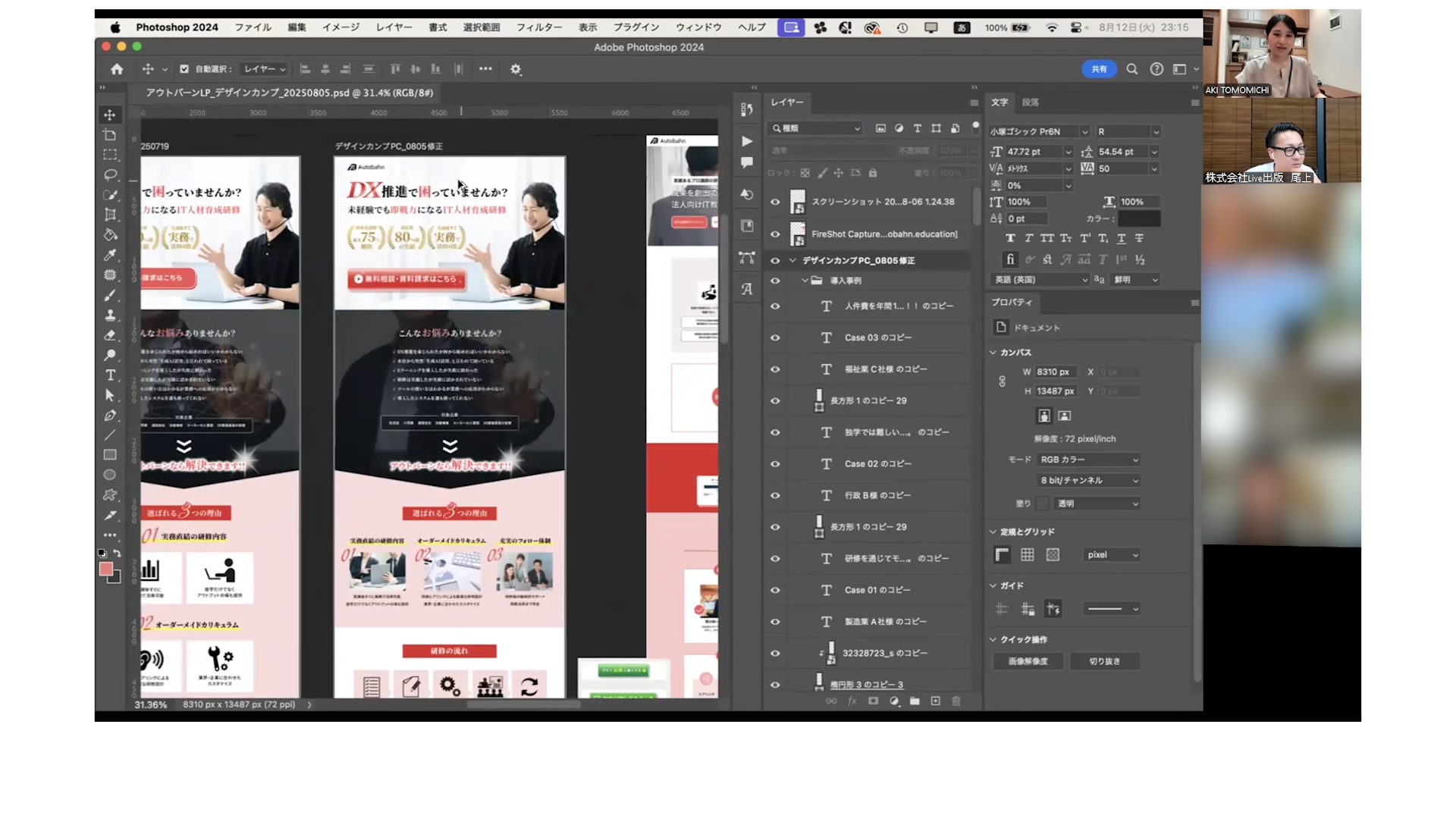
Task: Select the Ellipse shape tool
Action: point(110,475)
